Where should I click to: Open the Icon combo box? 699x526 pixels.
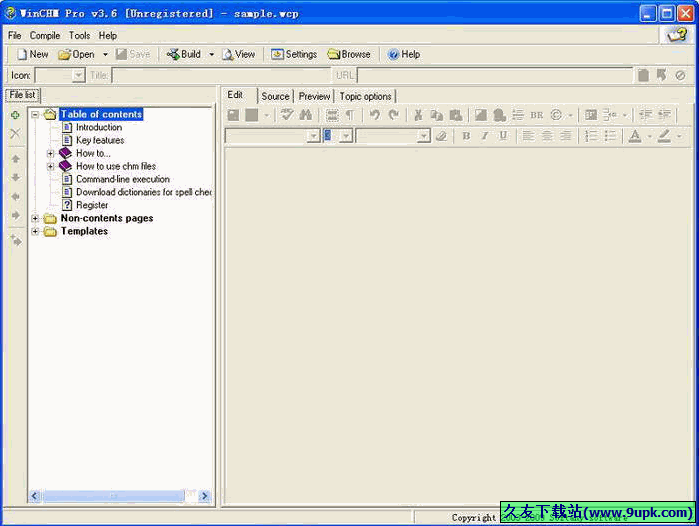(60, 75)
